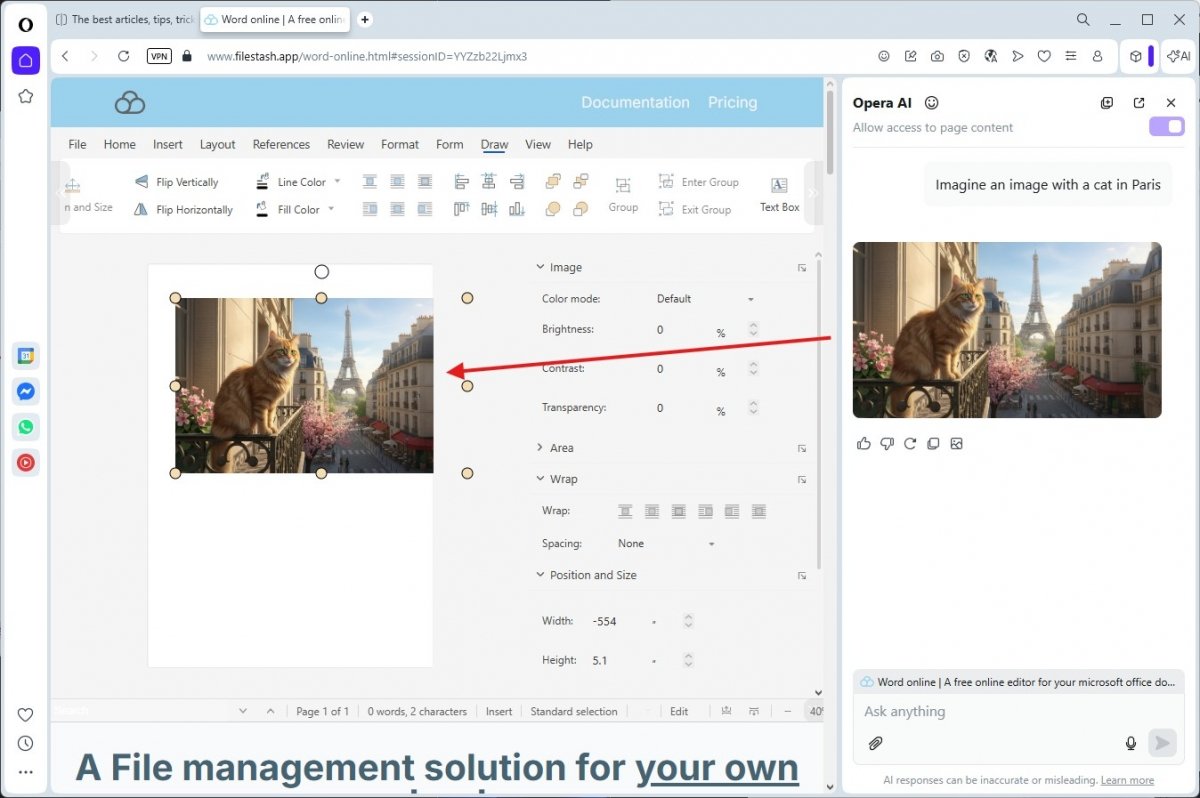Click the Group objects icon
This screenshot has width=1200, height=798.
623,193
